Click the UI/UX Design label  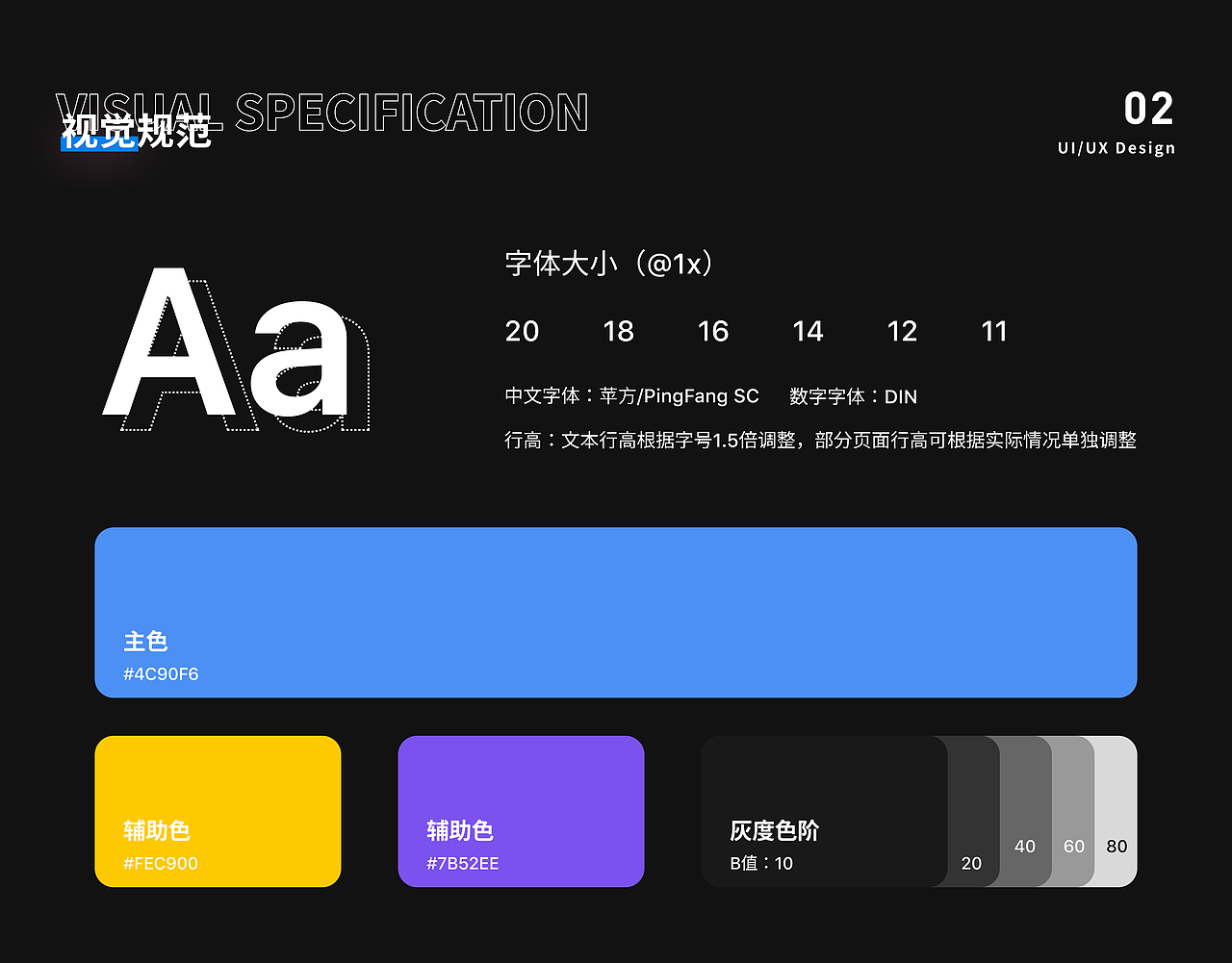coord(1116,147)
